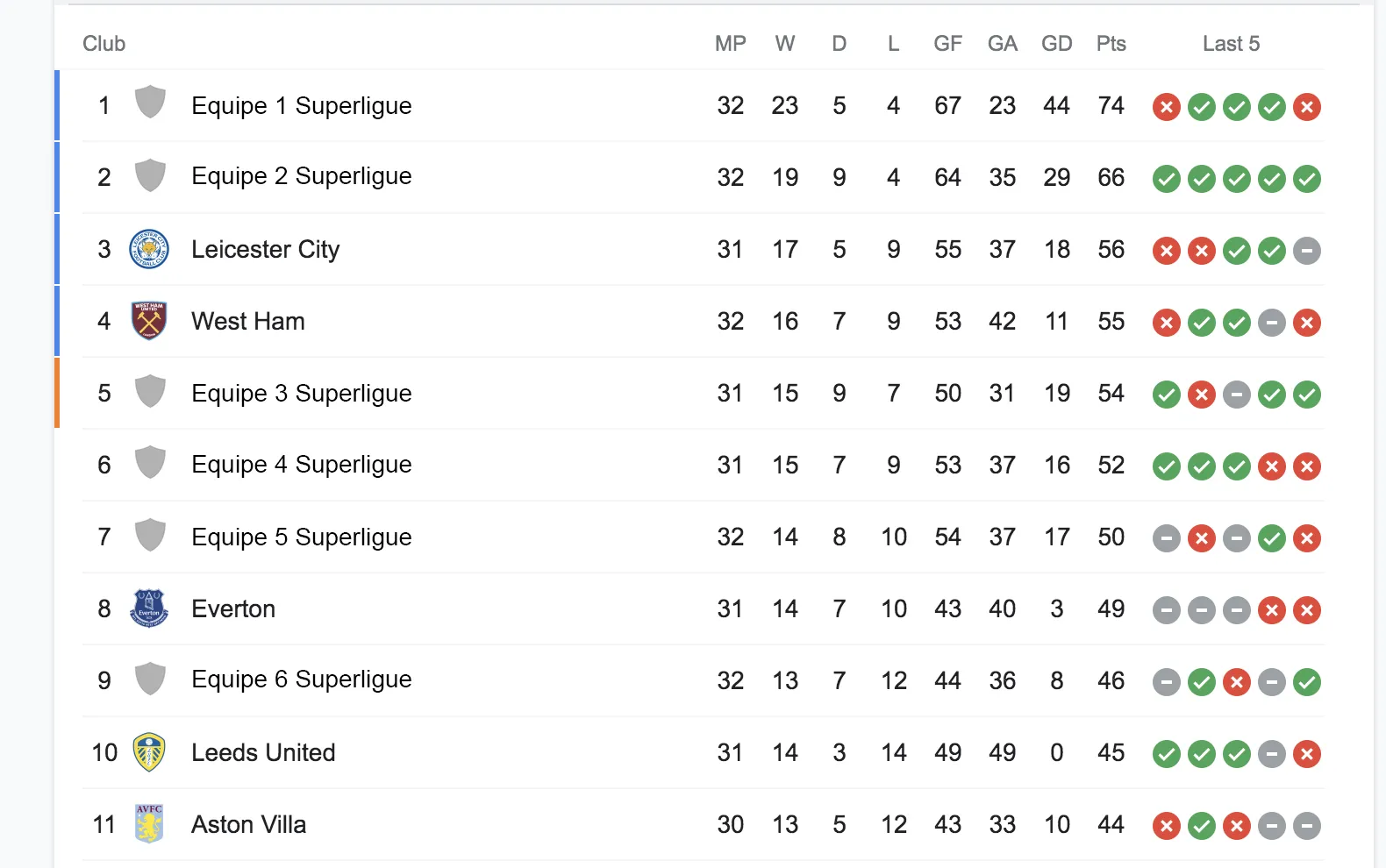1386x868 pixels.
Task: Click the Leicester City club crest
Action: tap(149, 249)
